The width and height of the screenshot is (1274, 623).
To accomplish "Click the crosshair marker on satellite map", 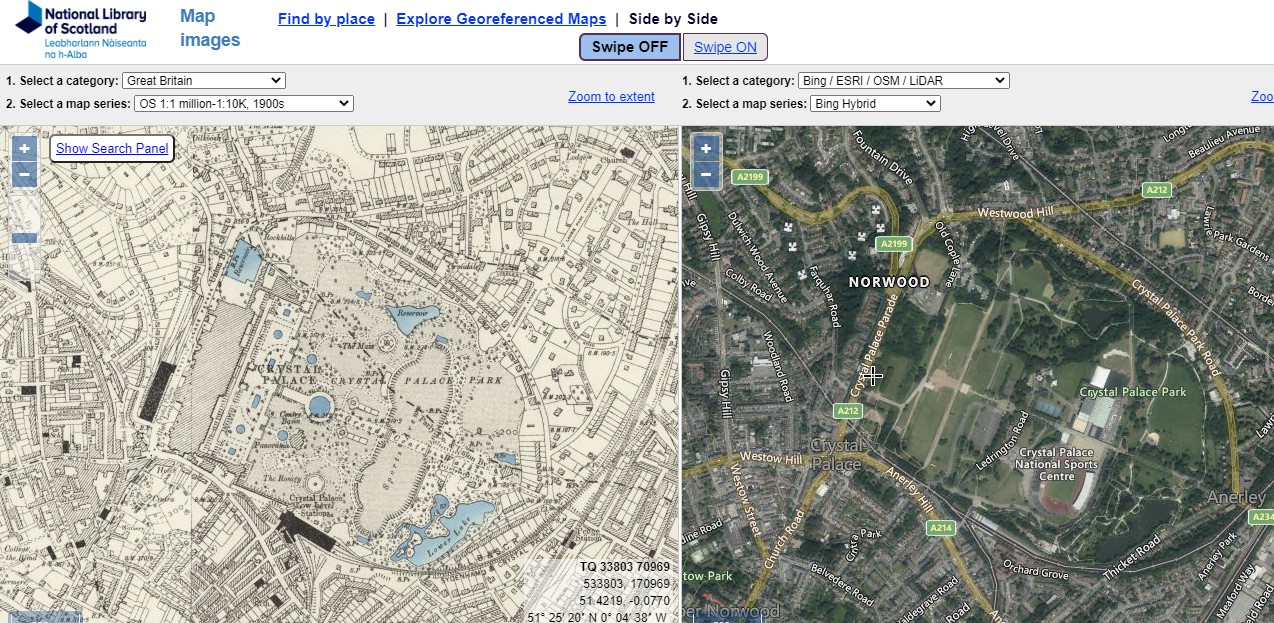I will [874, 376].
